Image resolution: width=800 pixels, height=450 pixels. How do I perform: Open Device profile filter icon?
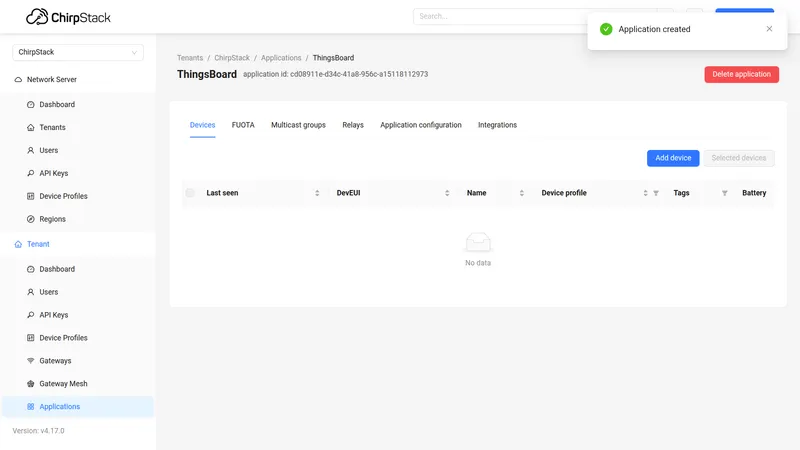pyautogui.click(x=656, y=193)
